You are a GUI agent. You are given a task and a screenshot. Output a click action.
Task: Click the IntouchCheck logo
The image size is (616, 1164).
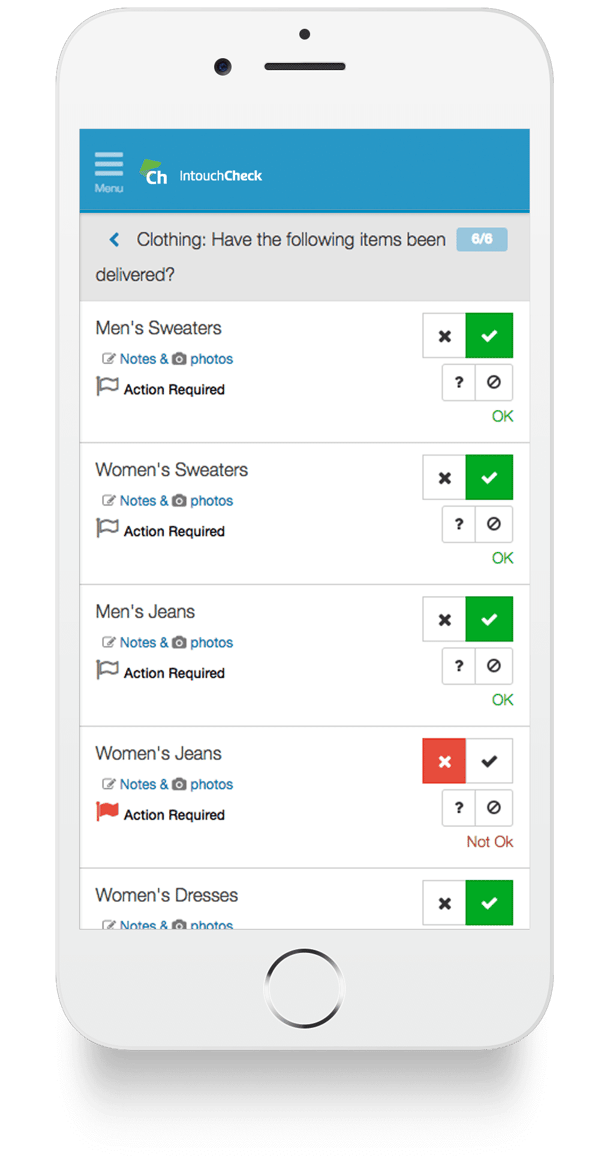coord(201,173)
